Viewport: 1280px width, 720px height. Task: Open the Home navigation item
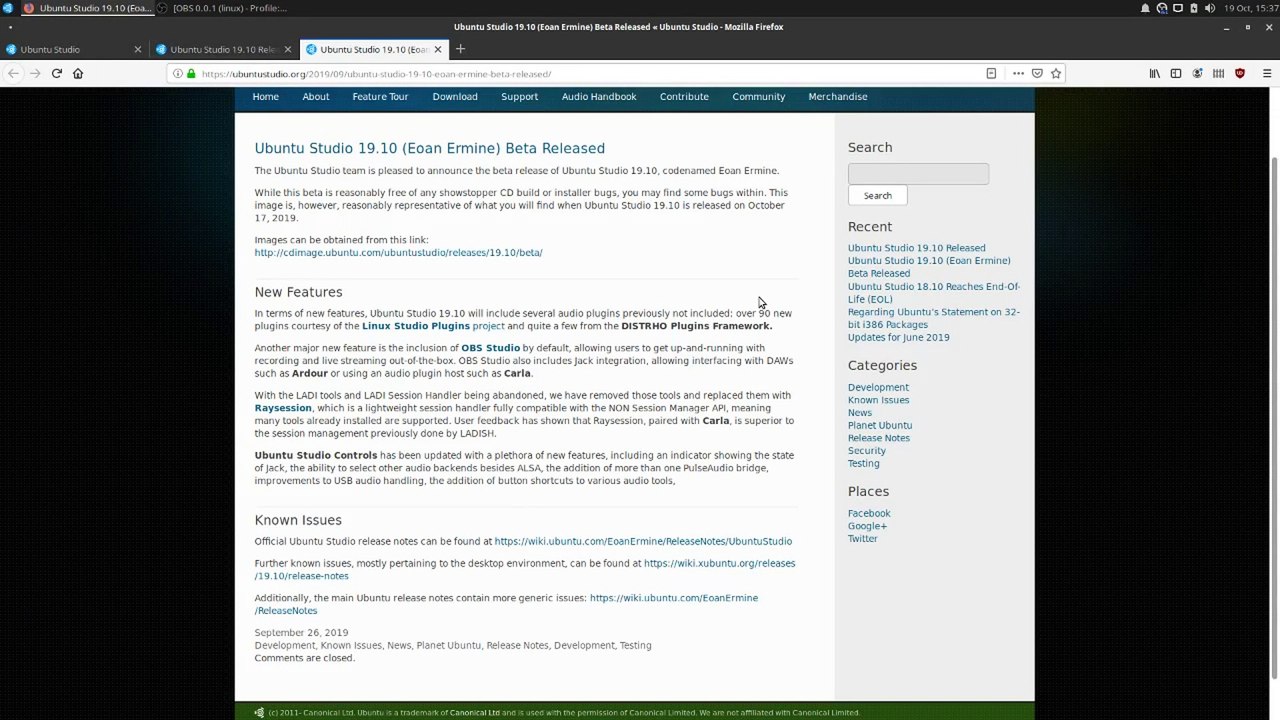[266, 97]
